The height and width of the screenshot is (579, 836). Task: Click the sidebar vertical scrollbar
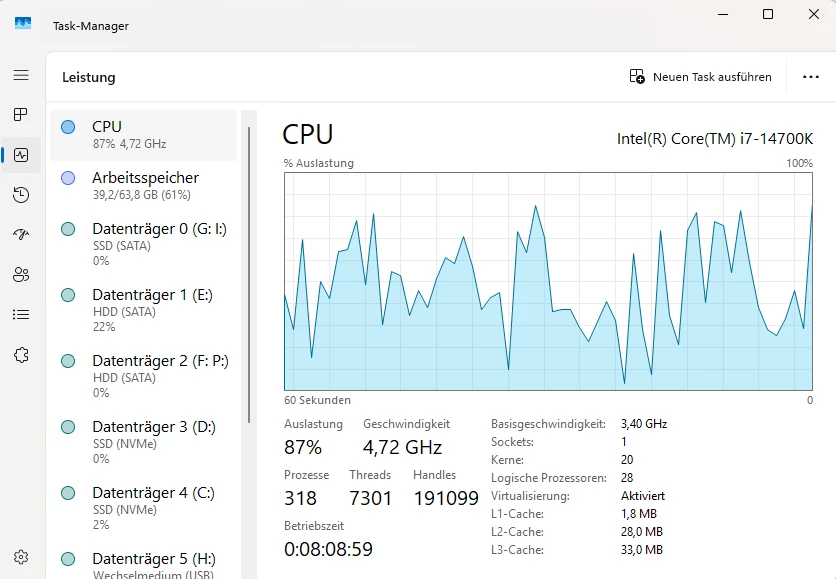point(249,275)
